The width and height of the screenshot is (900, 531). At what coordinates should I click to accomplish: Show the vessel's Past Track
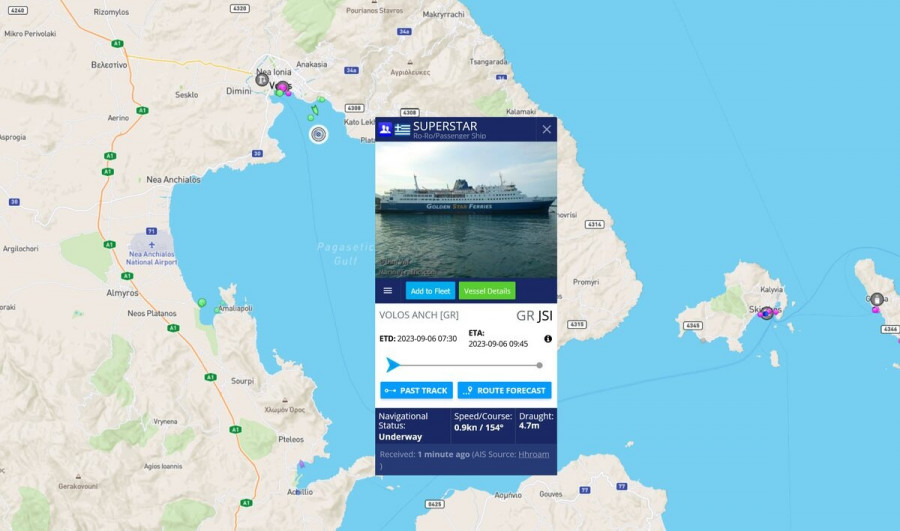pos(417,390)
